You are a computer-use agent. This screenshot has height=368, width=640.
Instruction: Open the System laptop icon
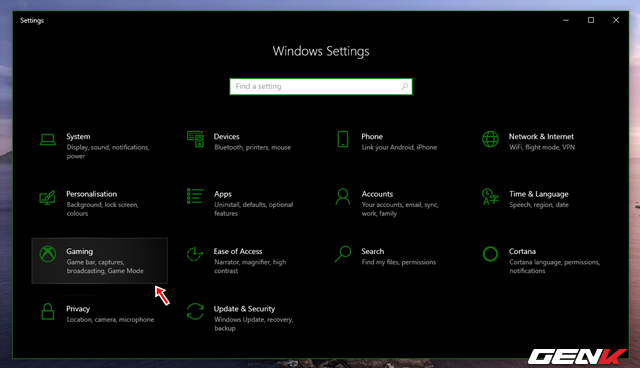pyautogui.click(x=48, y=140)
